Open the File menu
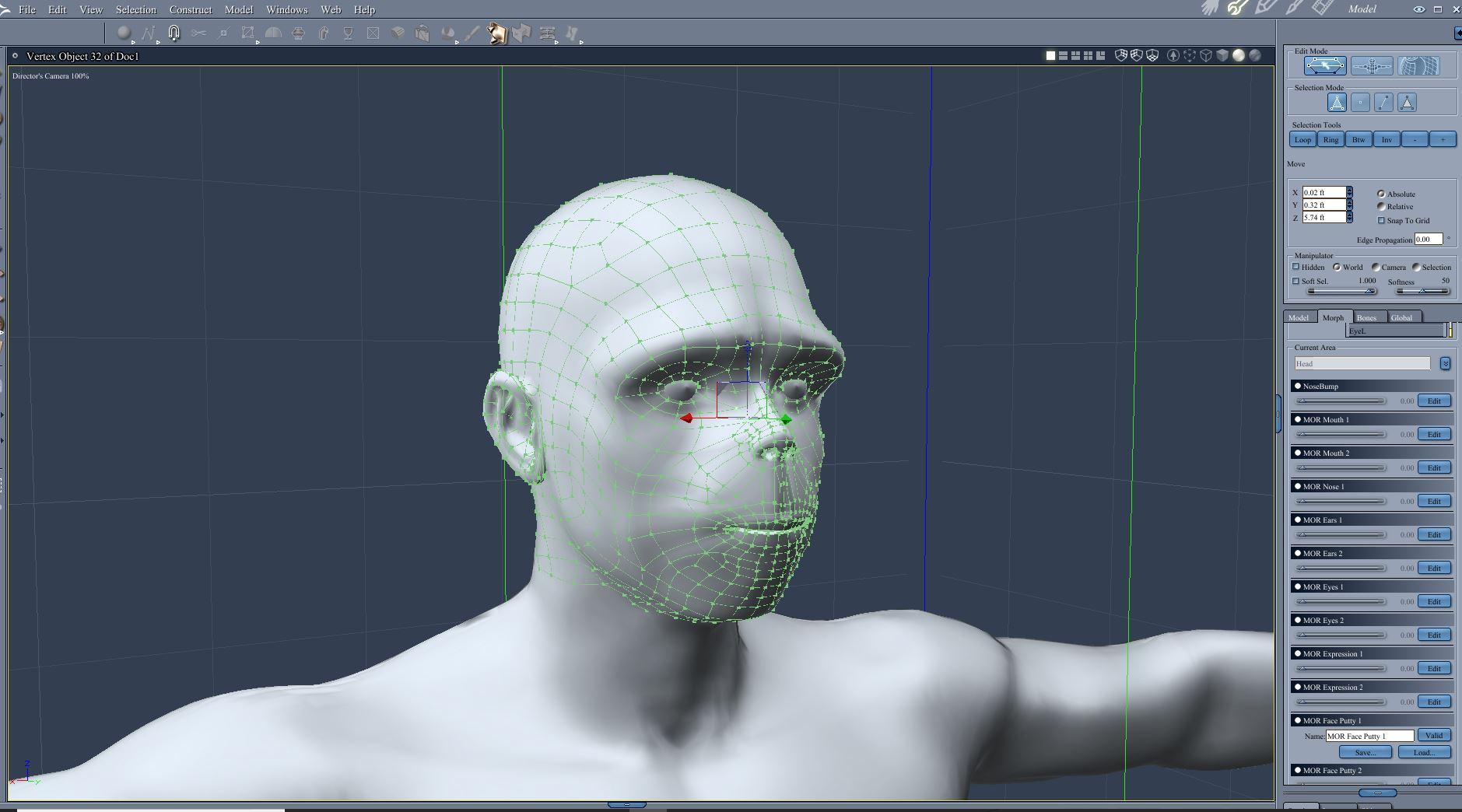This screenshot has height=812, width=1462. (26, 9)
